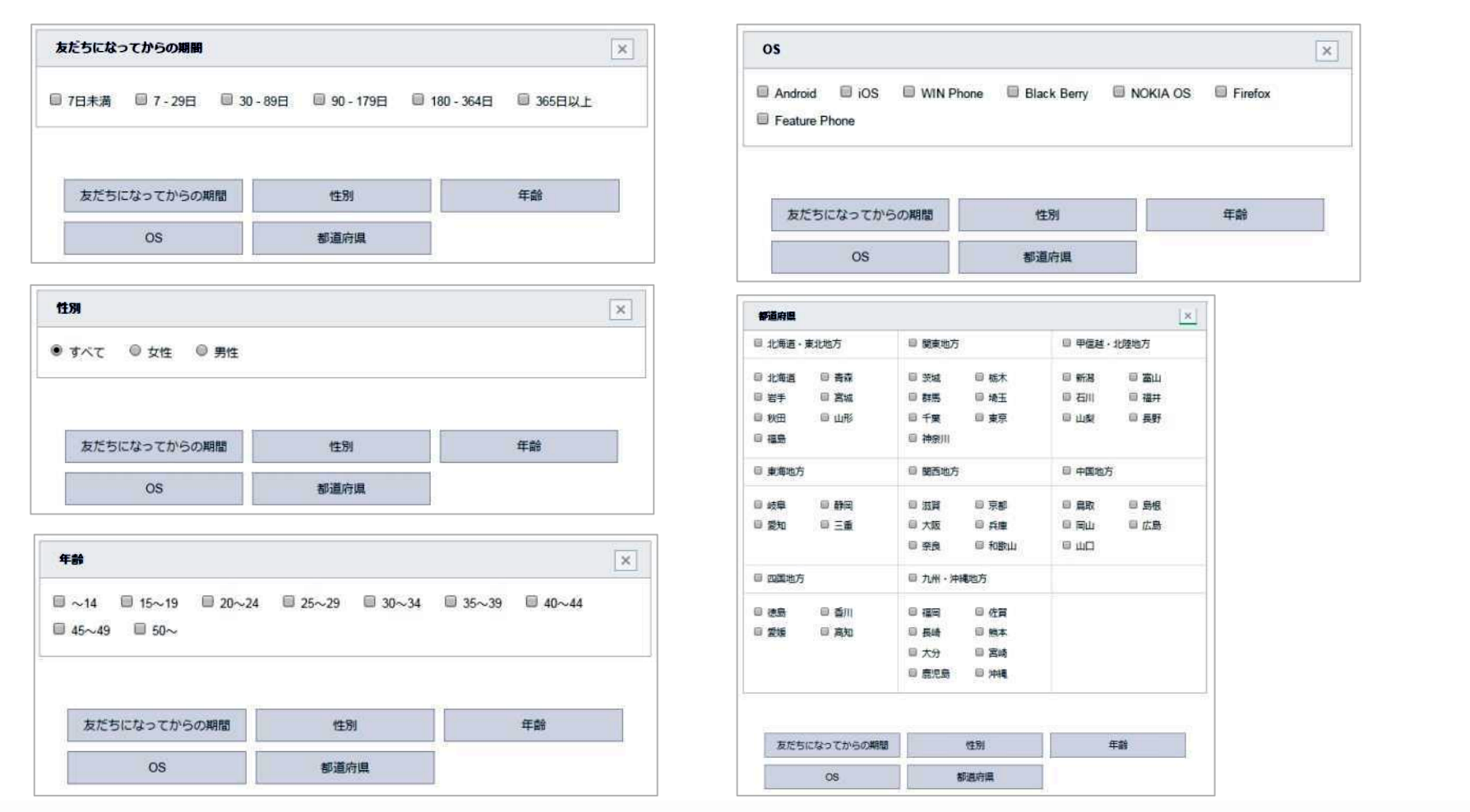Tick the 50～ age checkbox

click(140, 629)
